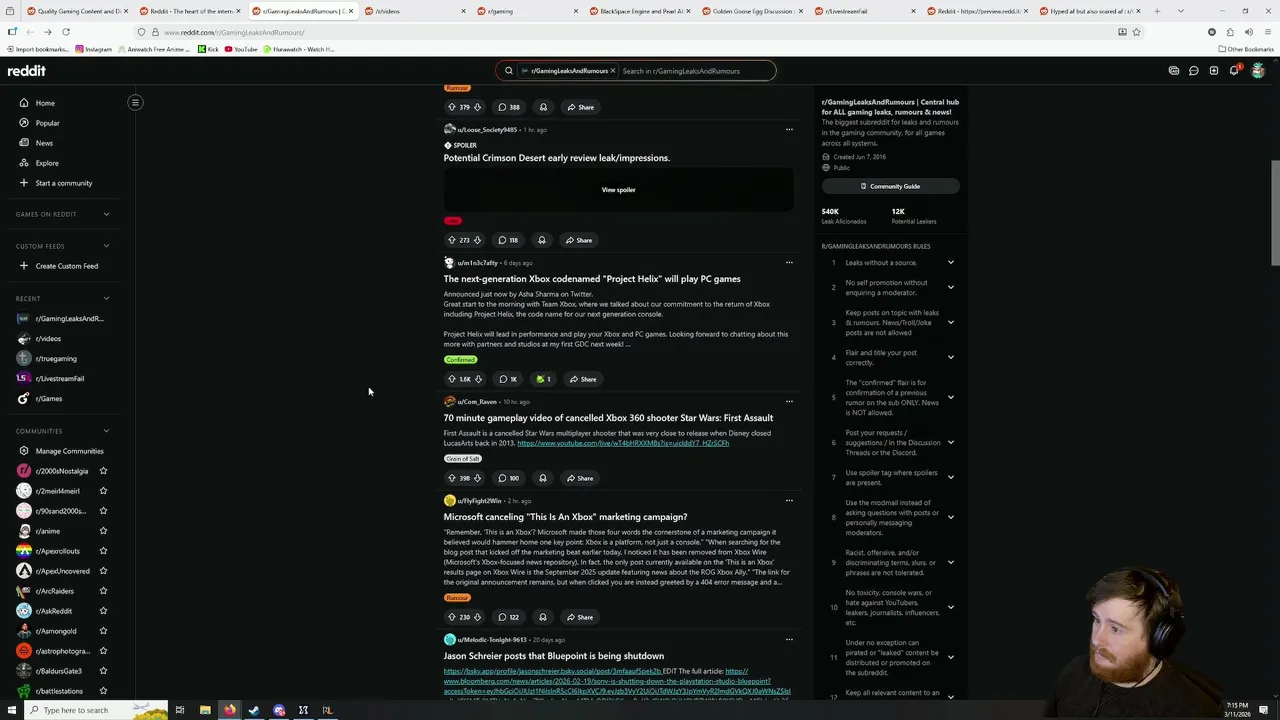Collapse the left navigation with the hamburger icon

135,102
